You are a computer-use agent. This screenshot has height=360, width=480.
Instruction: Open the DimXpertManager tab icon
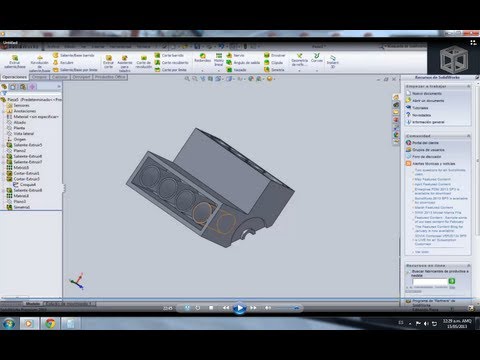pyautogui.click(x=32, y=87)
